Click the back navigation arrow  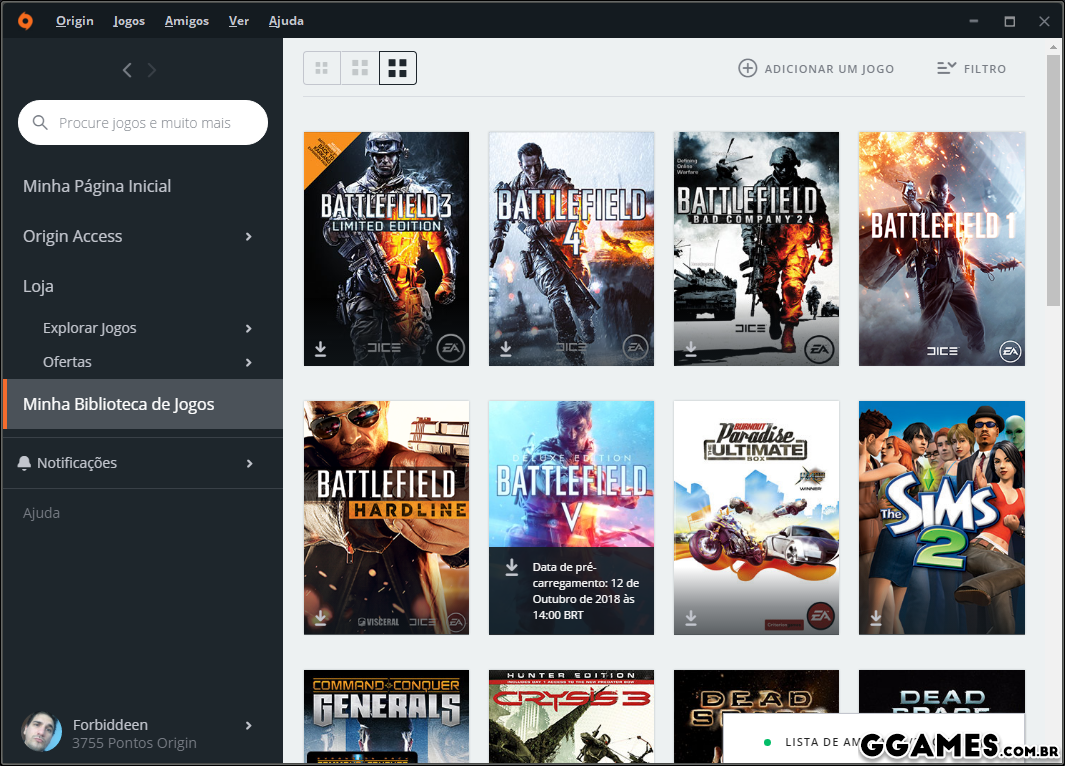pyautogui.click(x=127, y=70)
